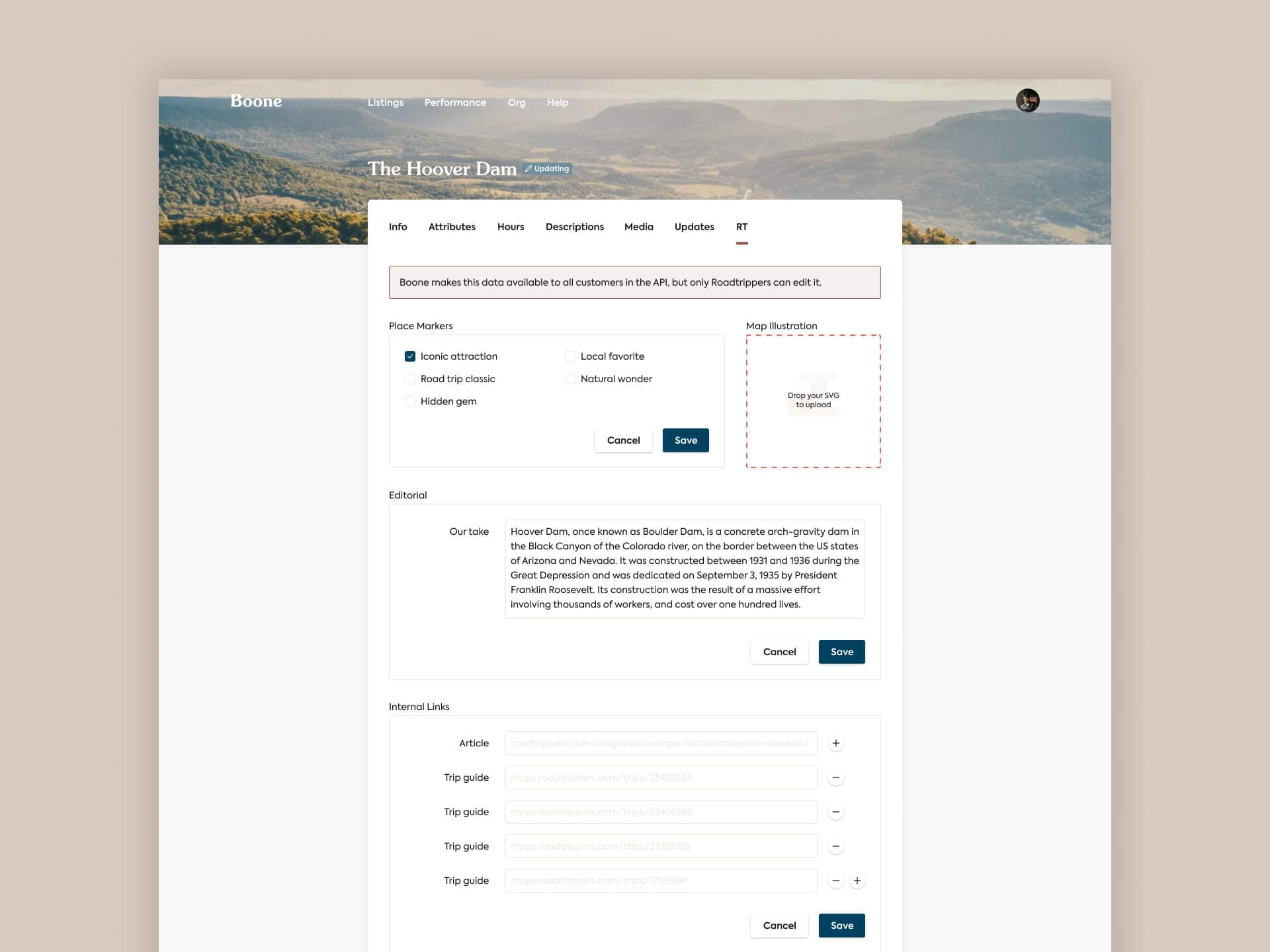Click the Drop your SVG upload area
The image size is (1270, 952).
814,401
